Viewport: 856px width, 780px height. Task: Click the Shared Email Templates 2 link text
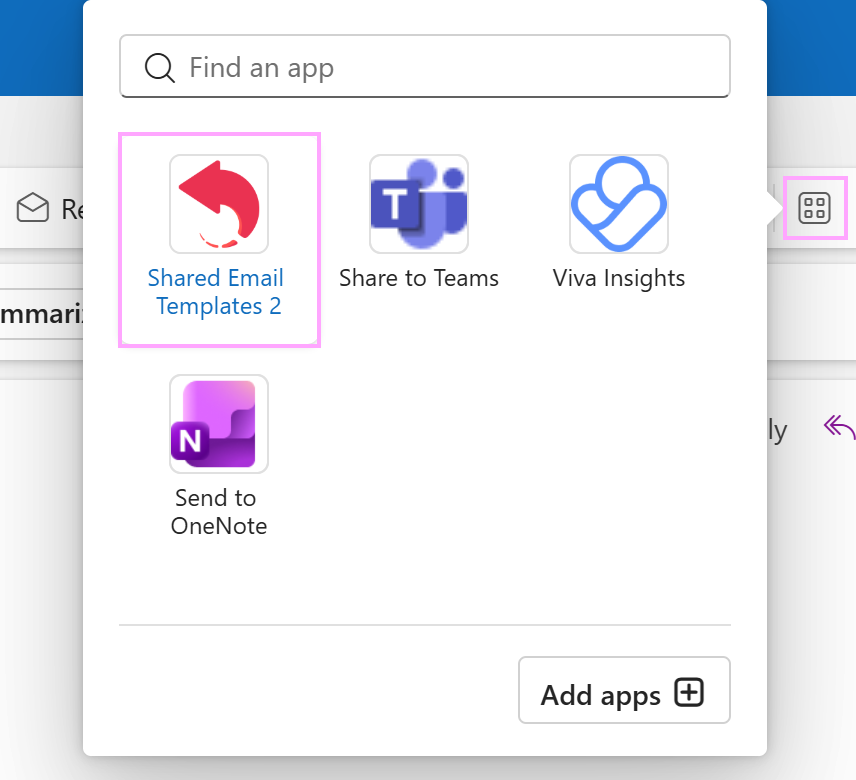(218, 292)
